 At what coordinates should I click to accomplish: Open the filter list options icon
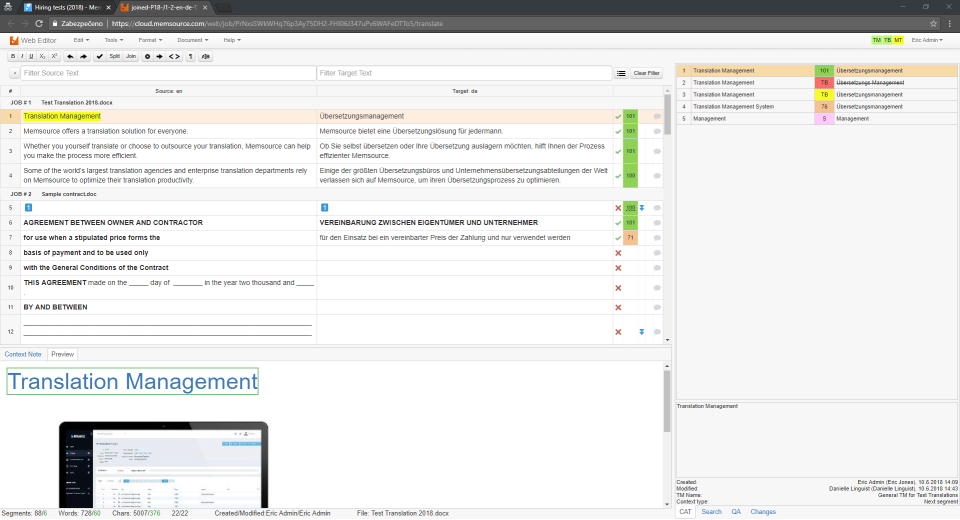[621, 73]
